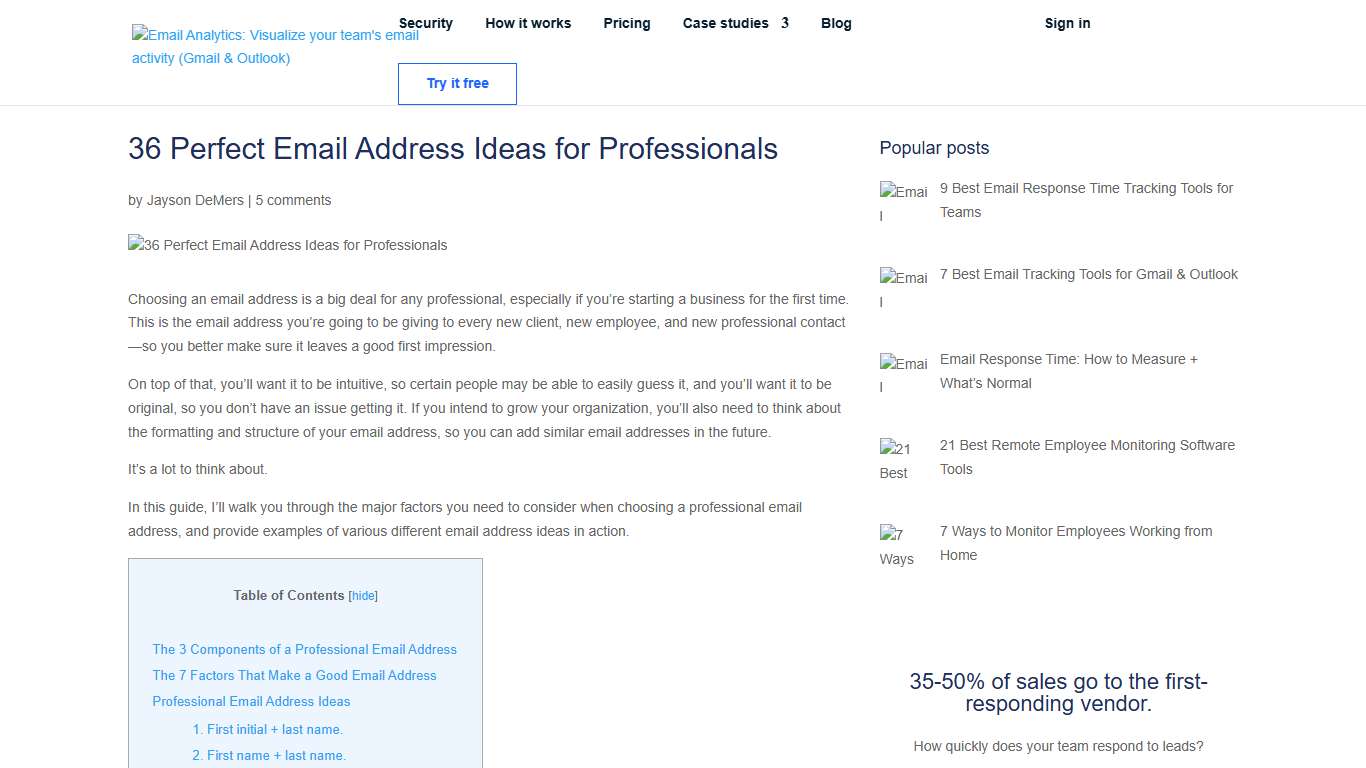Expand the Case studies dropdown
The height and width of the screenshot is (768, 1366).
[x=727, y=23]
